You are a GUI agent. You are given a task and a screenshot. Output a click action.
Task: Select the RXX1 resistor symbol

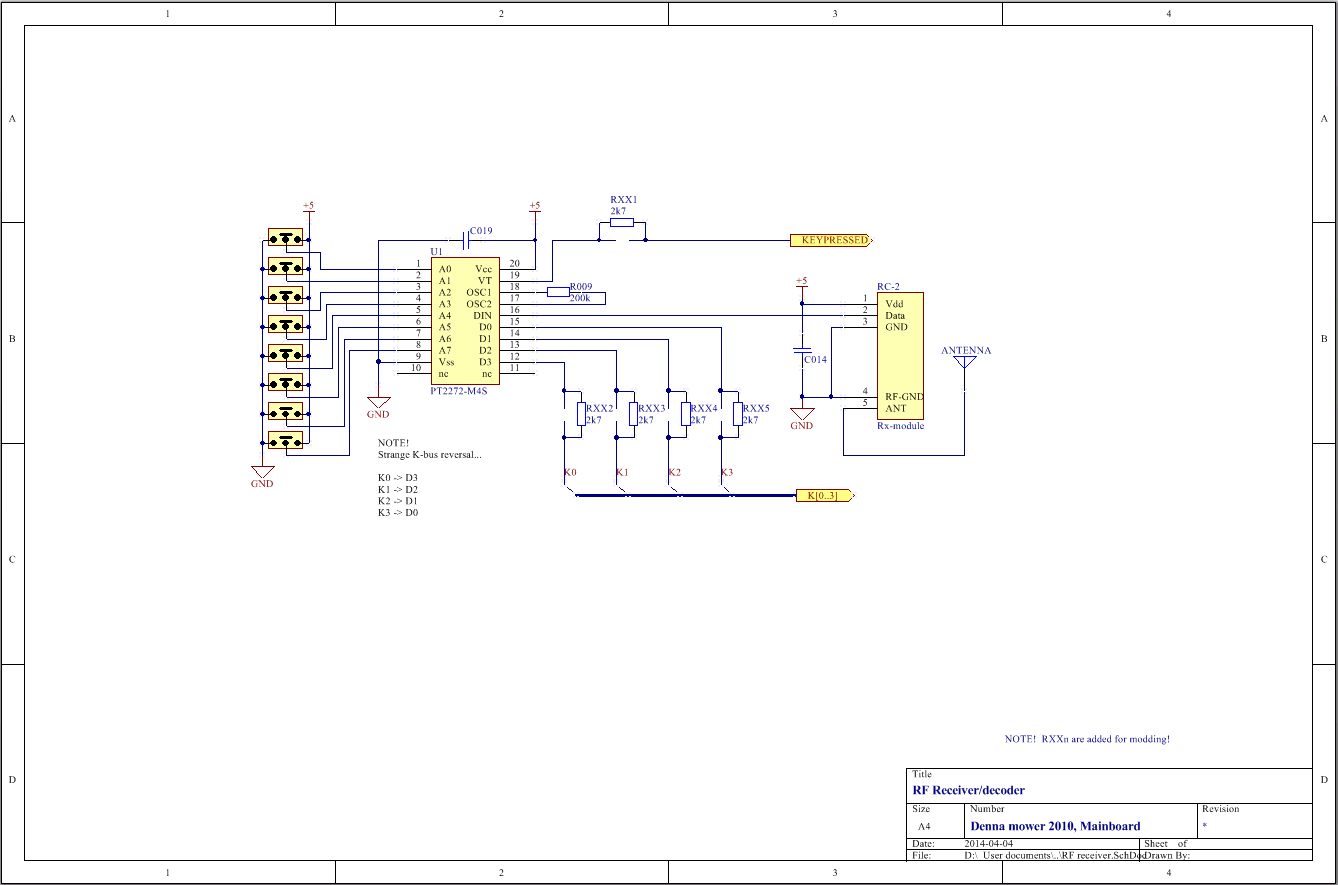(x=622, y=222)
